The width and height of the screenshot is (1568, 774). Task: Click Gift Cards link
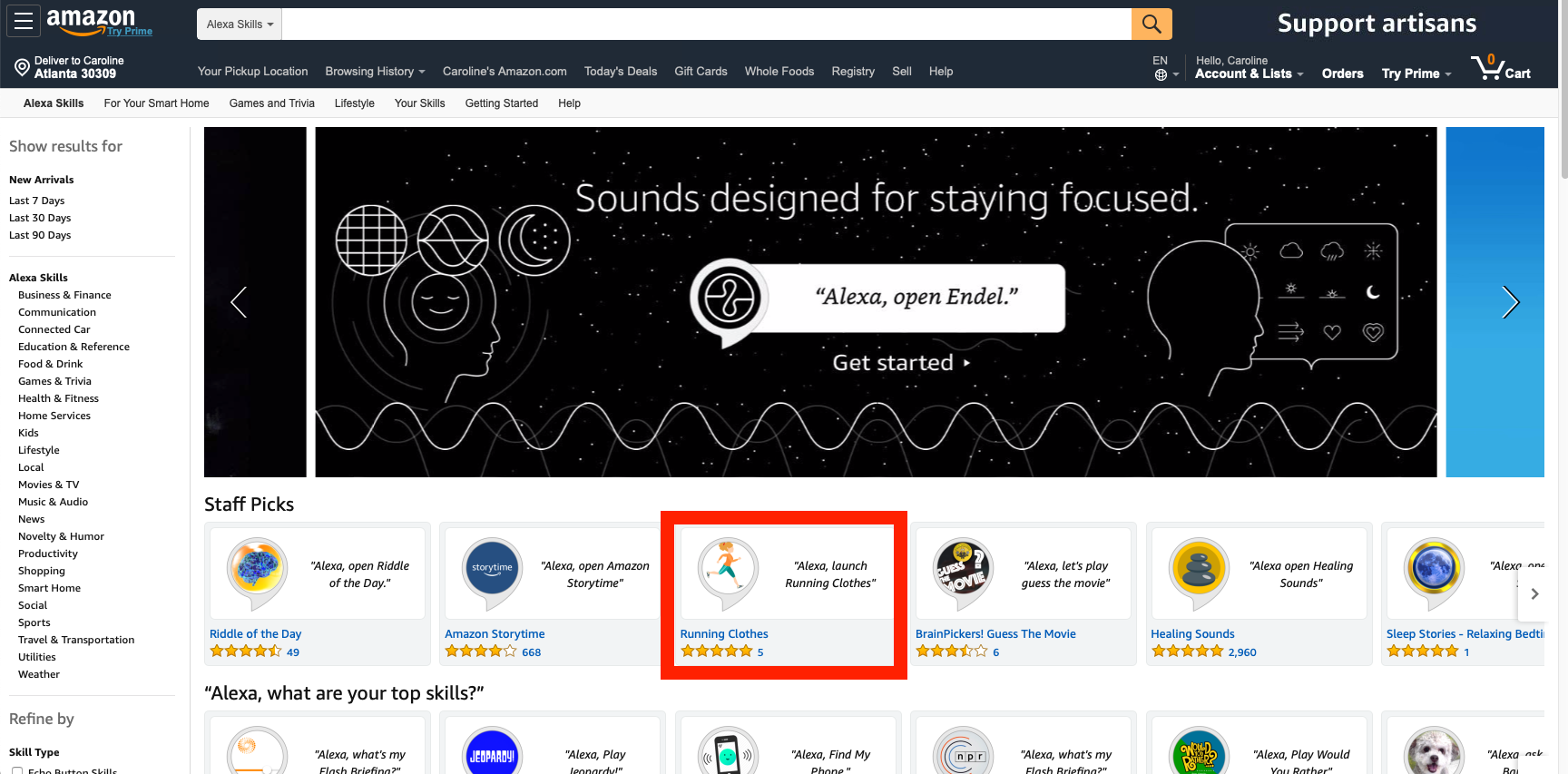pos(701,72)
